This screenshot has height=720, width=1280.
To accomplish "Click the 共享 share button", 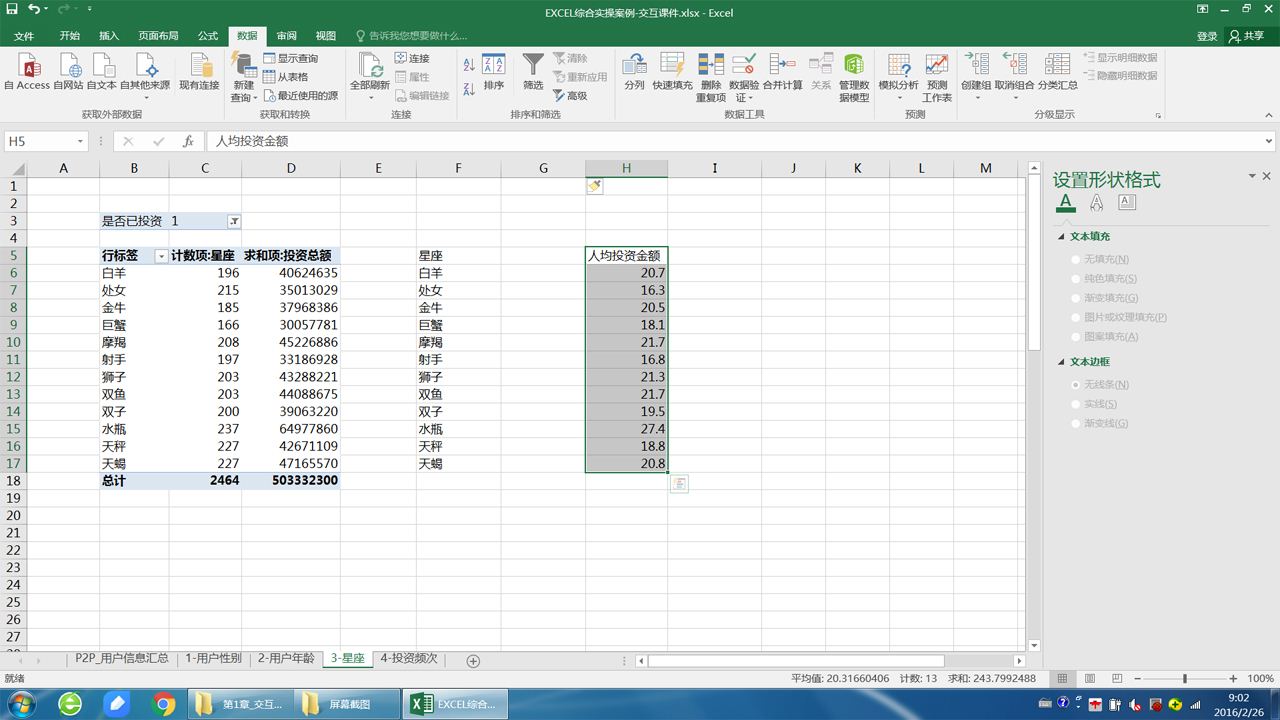I will (1247, 36).
